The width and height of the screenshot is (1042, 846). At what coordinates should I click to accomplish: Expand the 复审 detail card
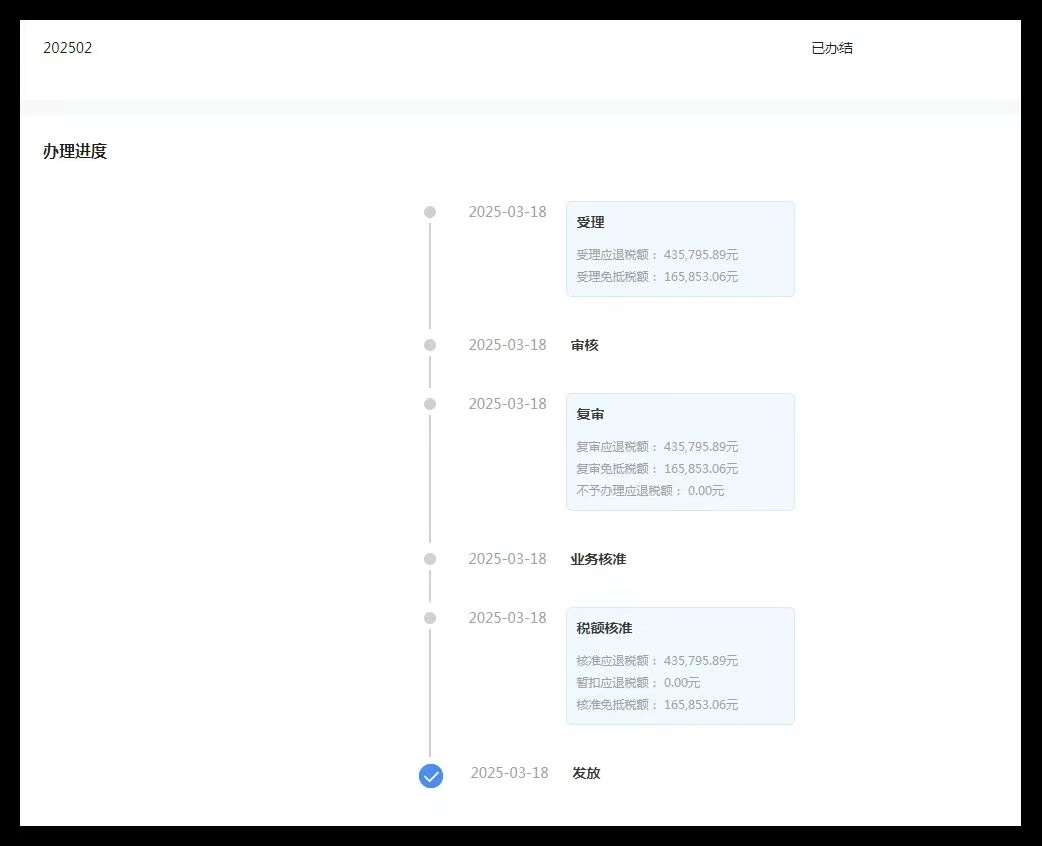tap(680, 451)
